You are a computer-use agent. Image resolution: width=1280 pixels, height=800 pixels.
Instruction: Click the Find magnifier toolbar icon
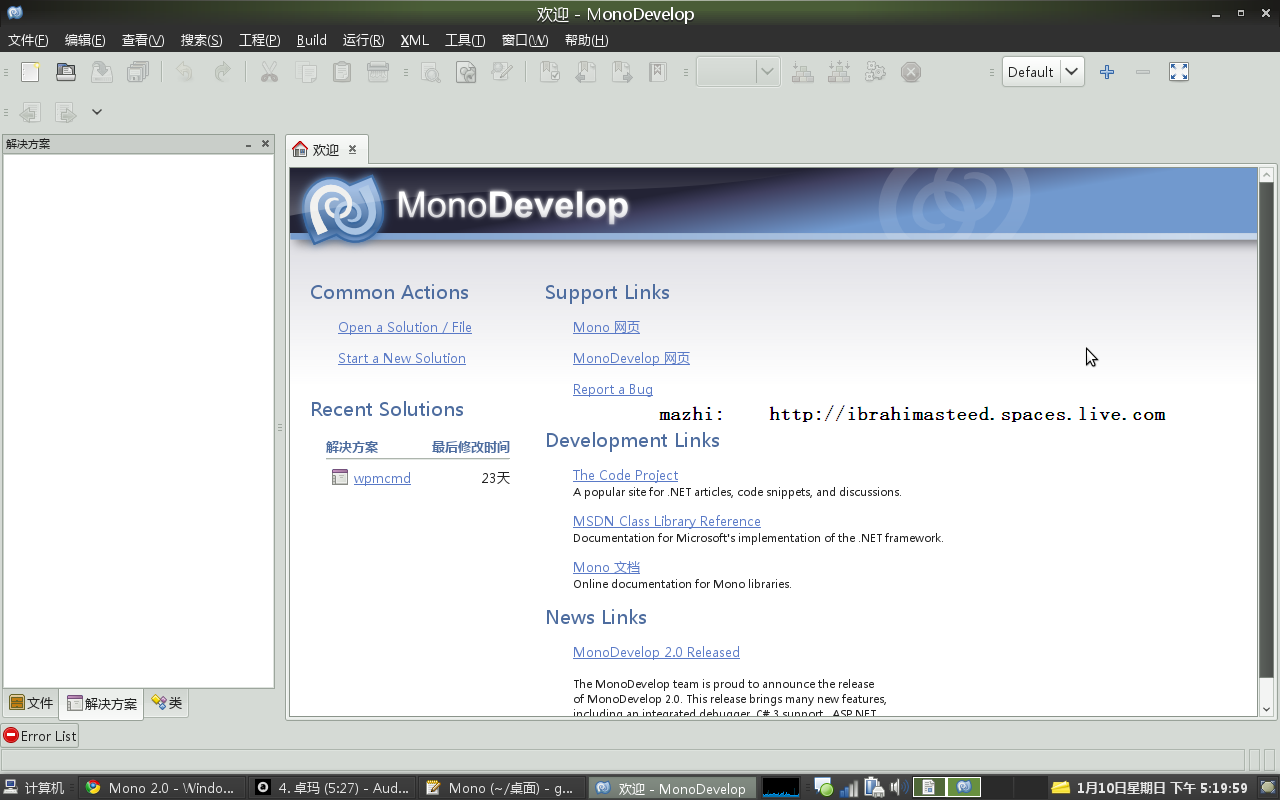[430, 72]
